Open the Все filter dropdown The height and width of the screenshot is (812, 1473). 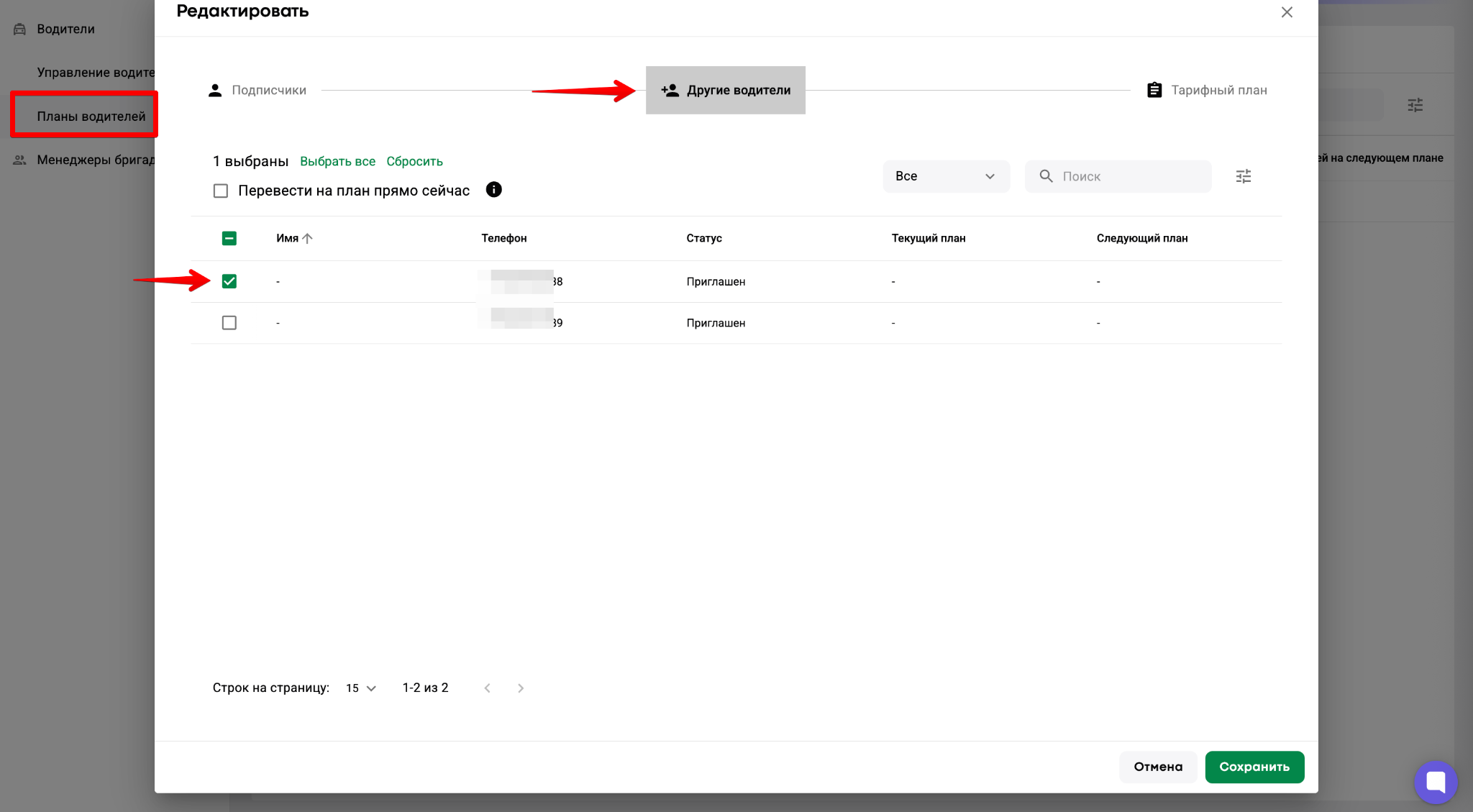[946, 176]
